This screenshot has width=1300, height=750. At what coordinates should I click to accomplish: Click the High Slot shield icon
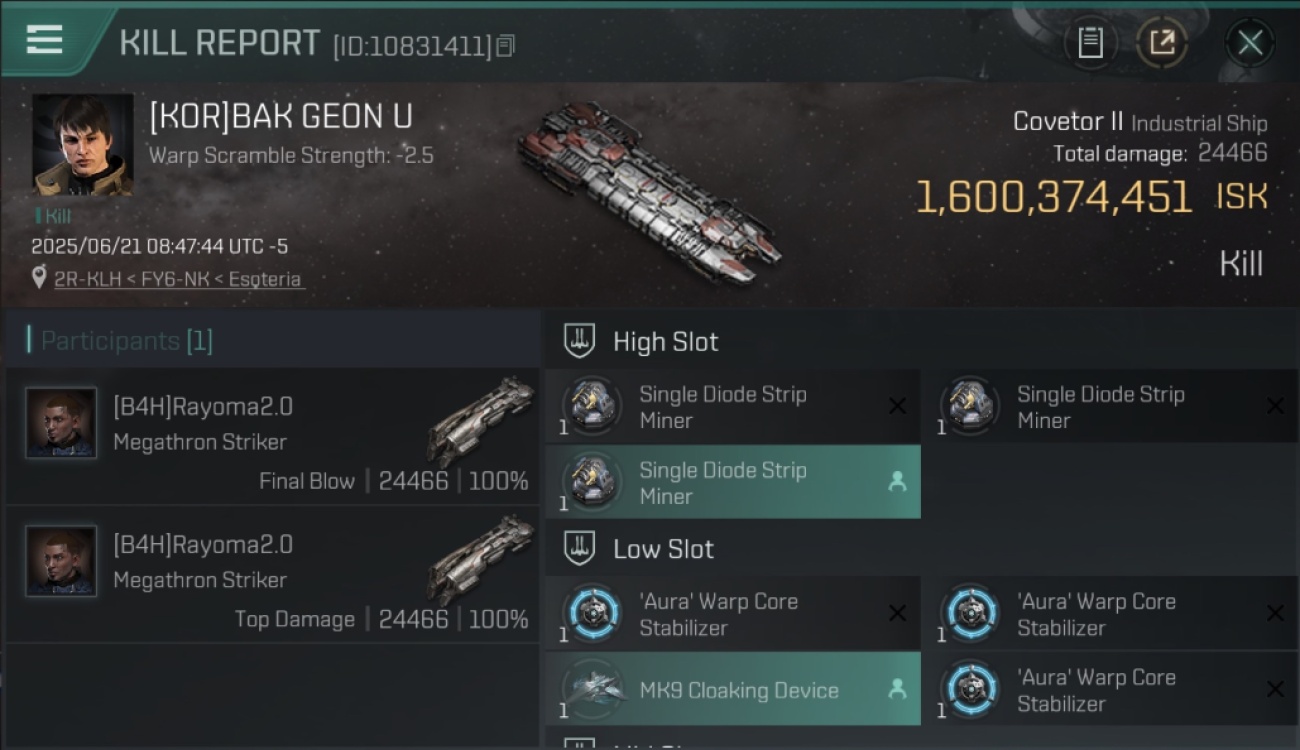(580, 341)
